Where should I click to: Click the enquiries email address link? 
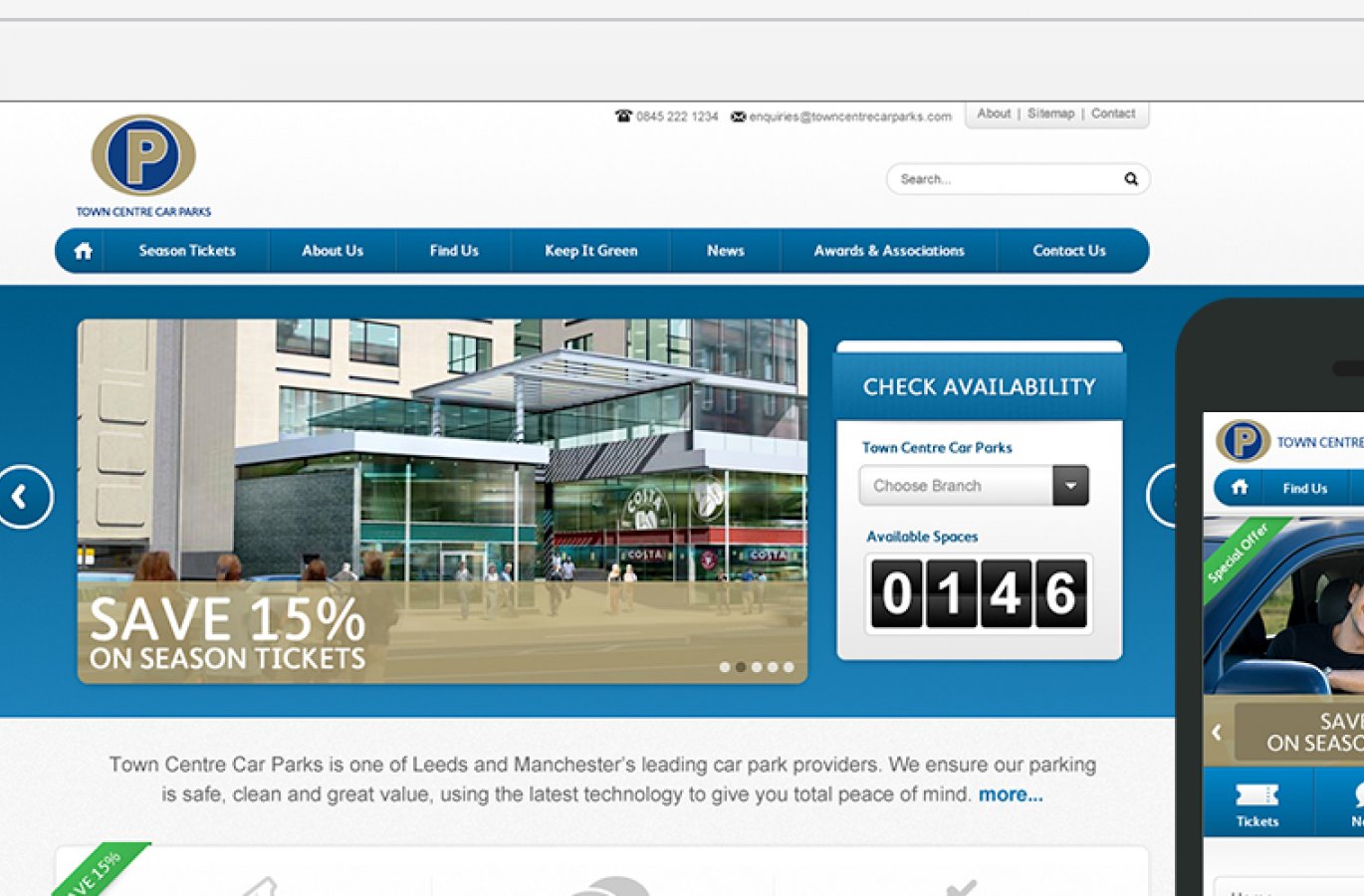tap(850, 116)
